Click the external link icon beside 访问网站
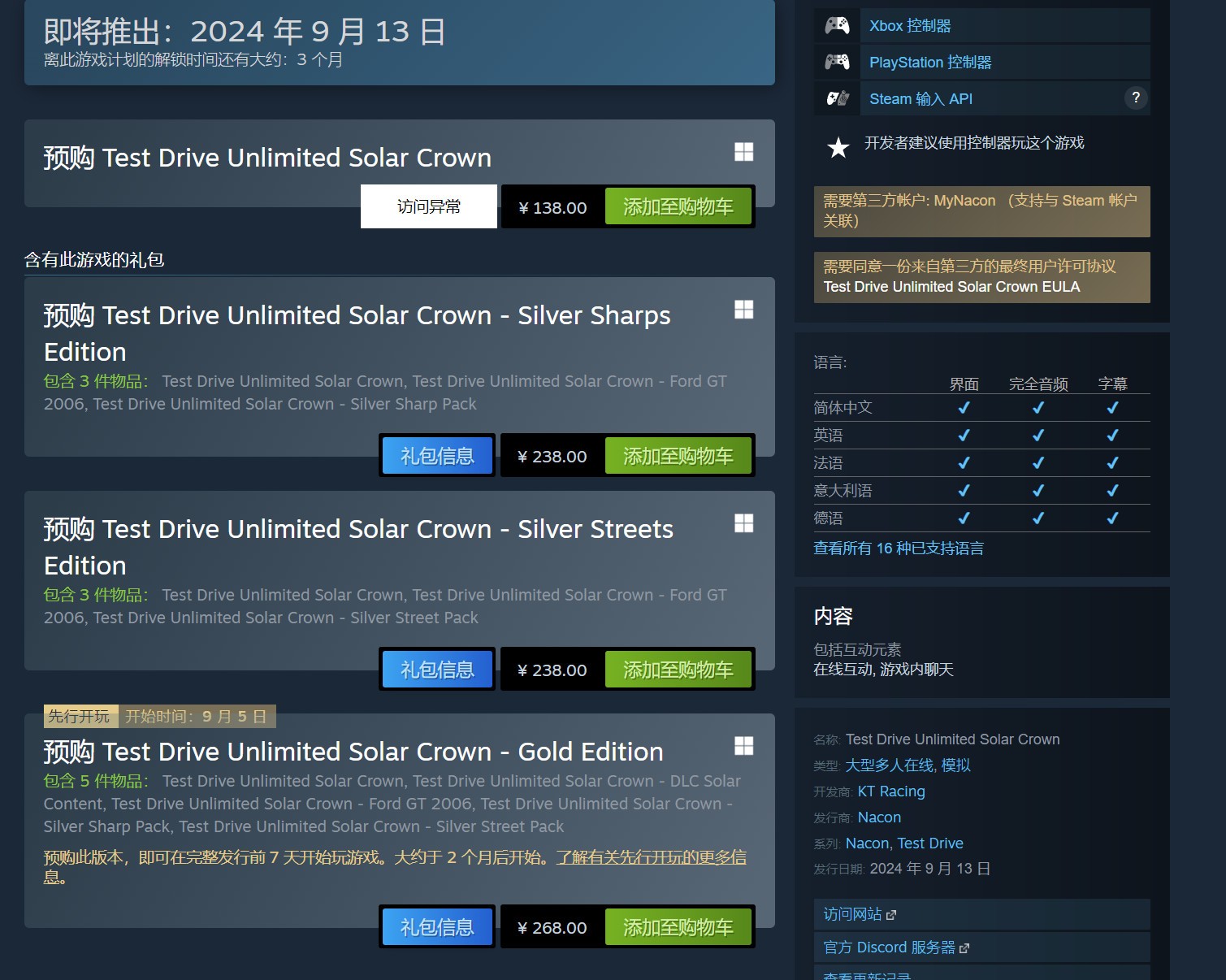 (892, 914)
